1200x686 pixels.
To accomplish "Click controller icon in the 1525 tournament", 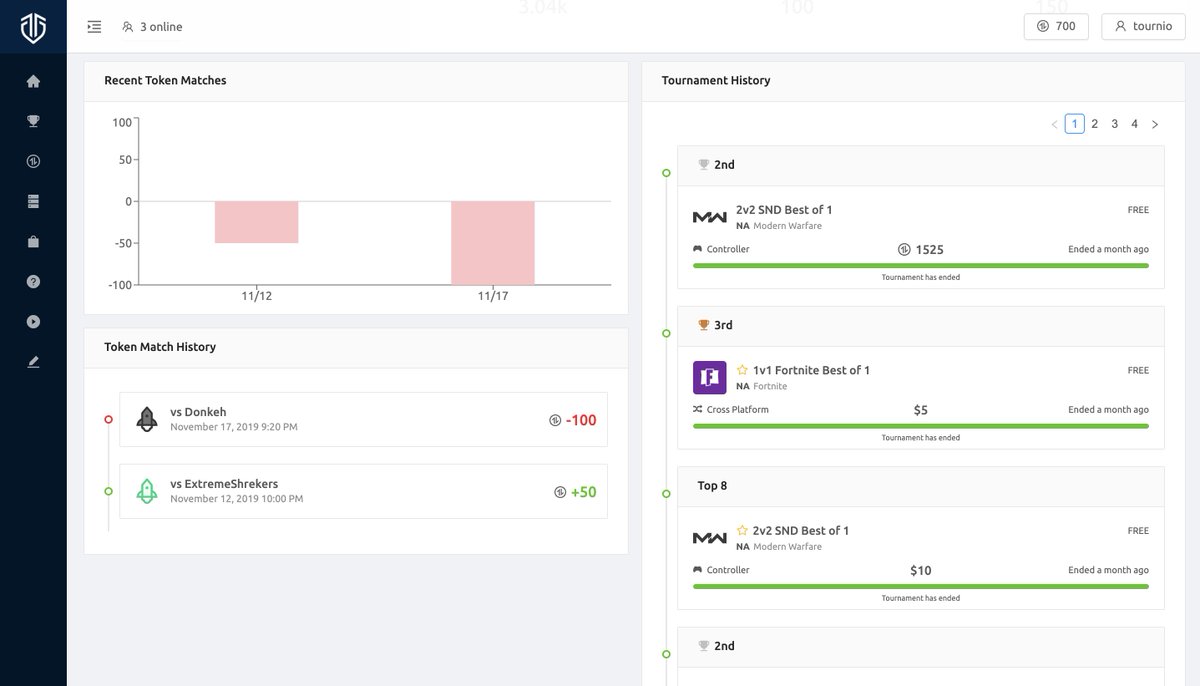I will coord(698,249).
